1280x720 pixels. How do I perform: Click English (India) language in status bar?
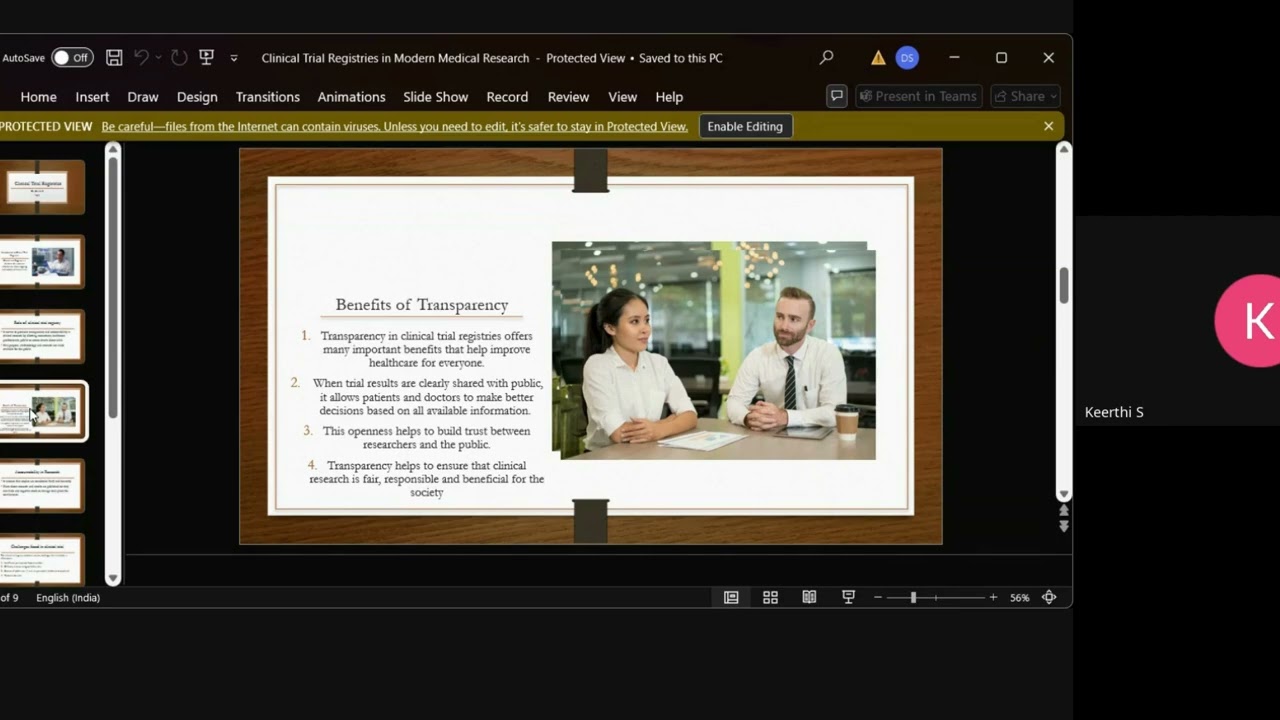(x=68, y=598)
